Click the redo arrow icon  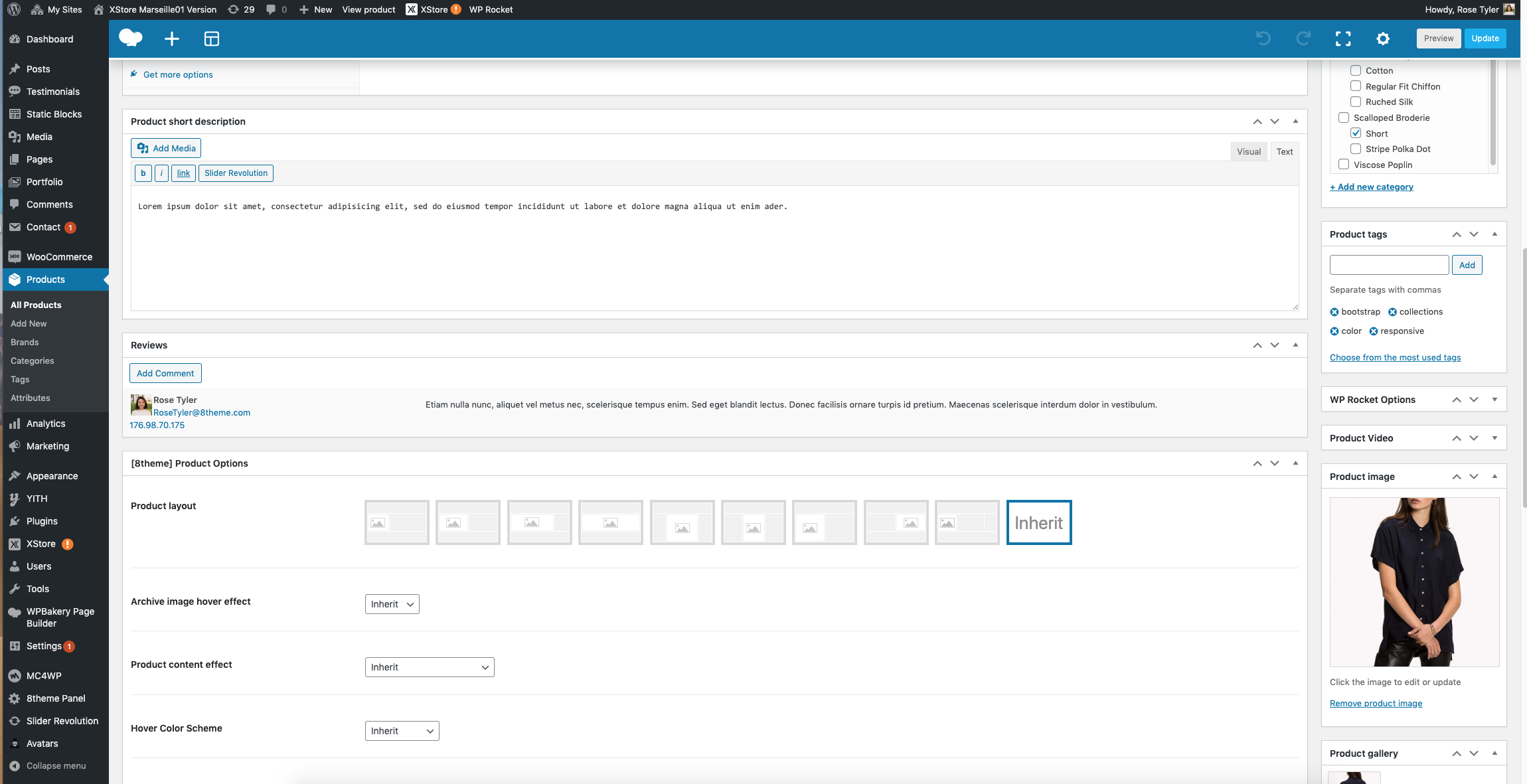[1303, 39]
